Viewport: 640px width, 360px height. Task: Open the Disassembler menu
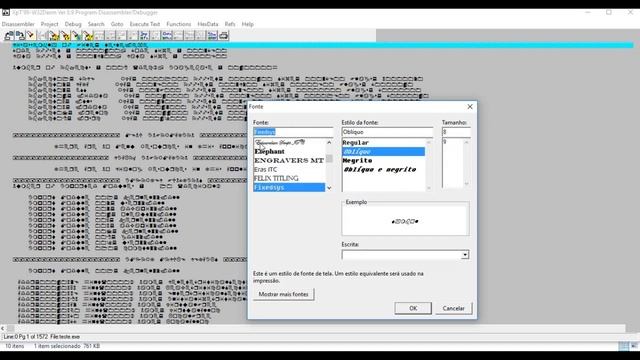tap(18, 24)
